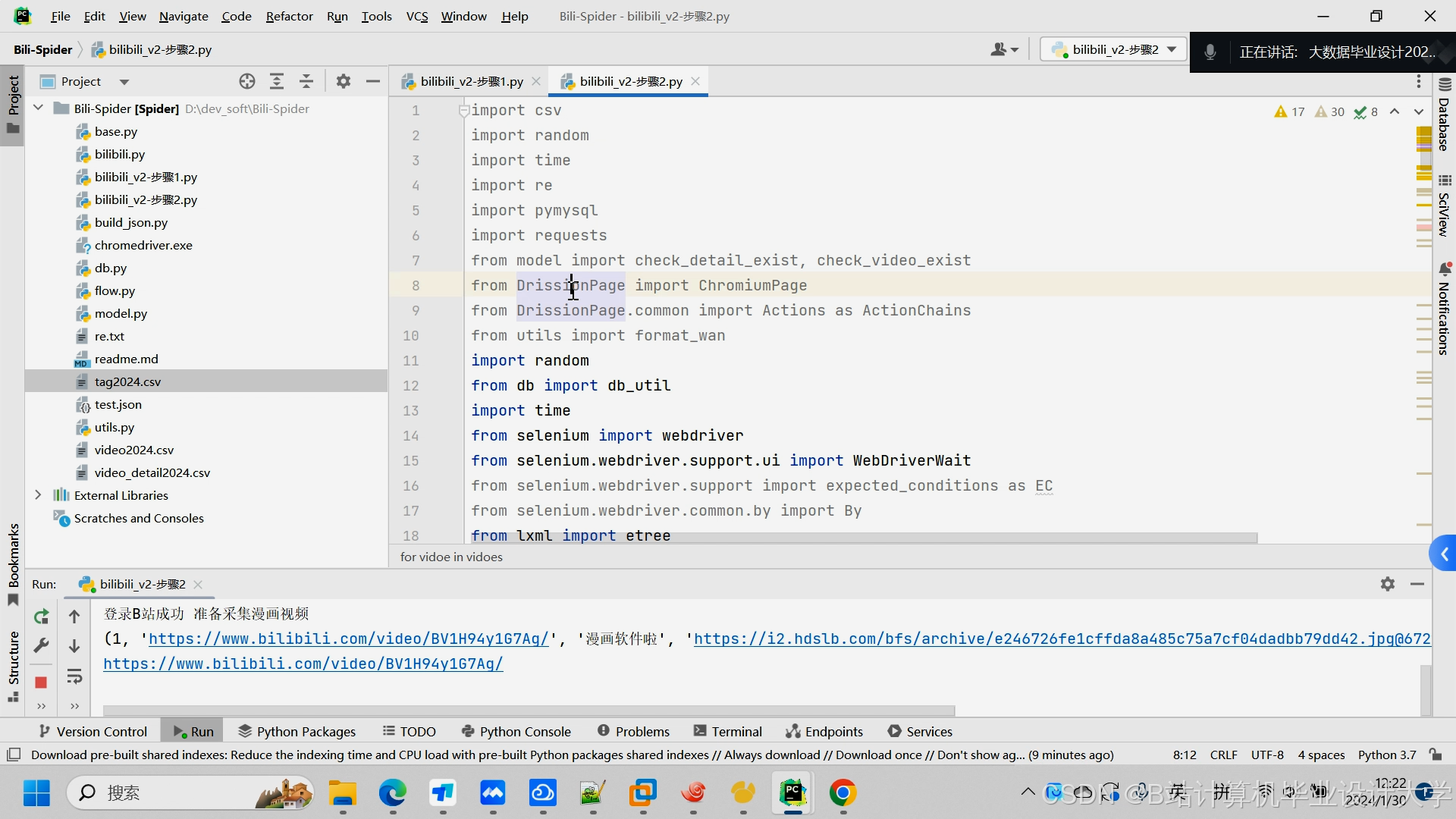1456x819 pixels.
Task: Collapse the Bili-Spider project root node
Action: (39, 108)
